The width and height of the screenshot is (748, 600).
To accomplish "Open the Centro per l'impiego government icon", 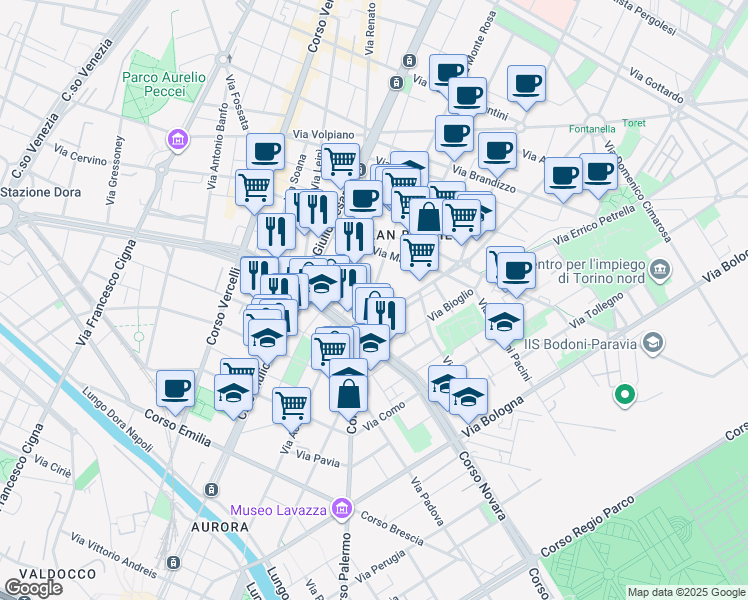I will click(660, 269).
